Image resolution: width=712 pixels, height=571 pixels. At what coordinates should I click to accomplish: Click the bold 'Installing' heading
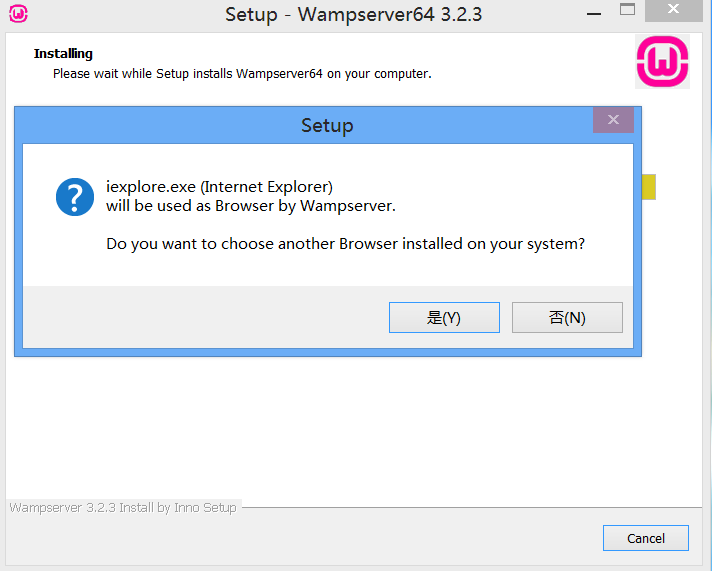point(63,54)
